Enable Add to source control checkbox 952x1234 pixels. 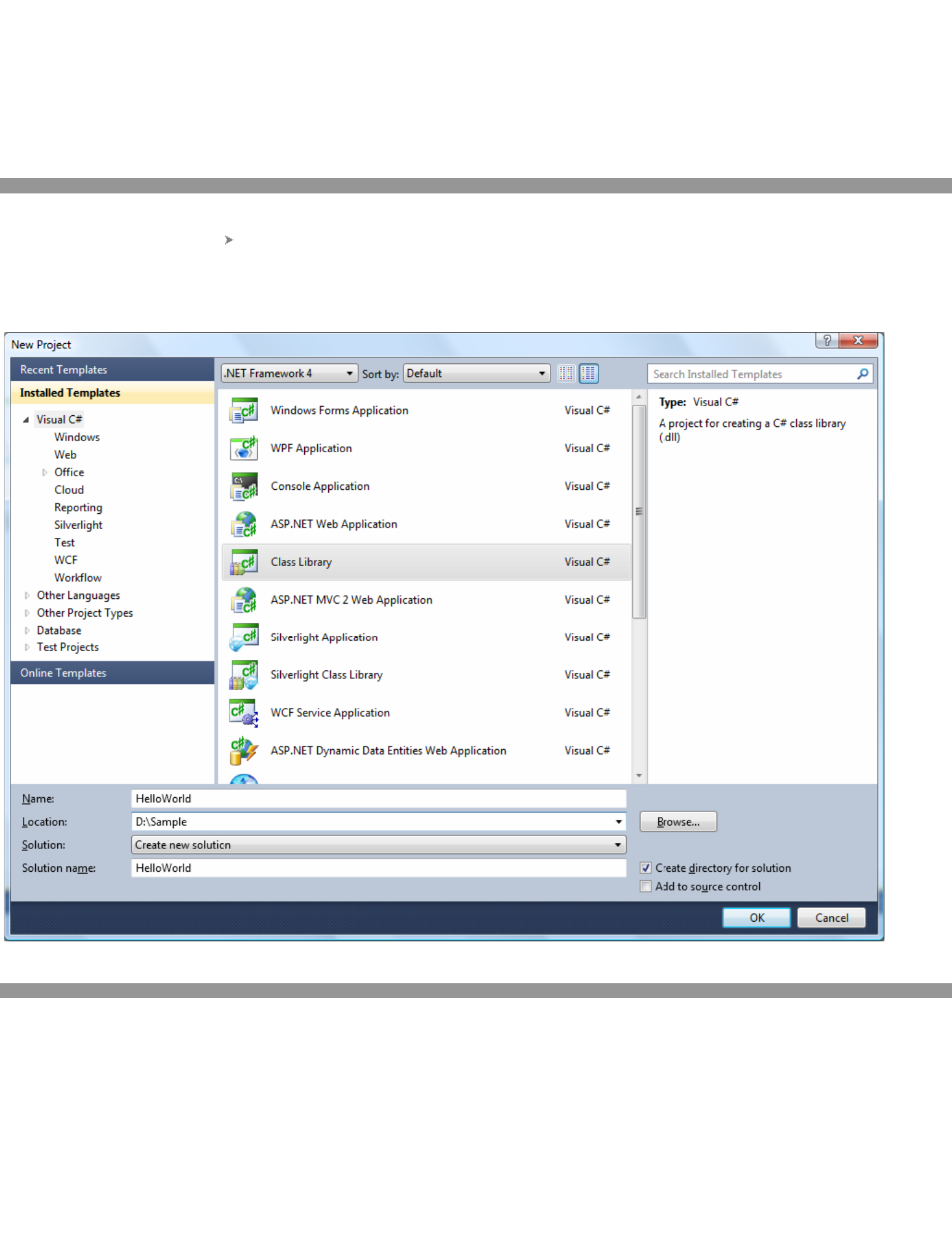click(645, 887)
